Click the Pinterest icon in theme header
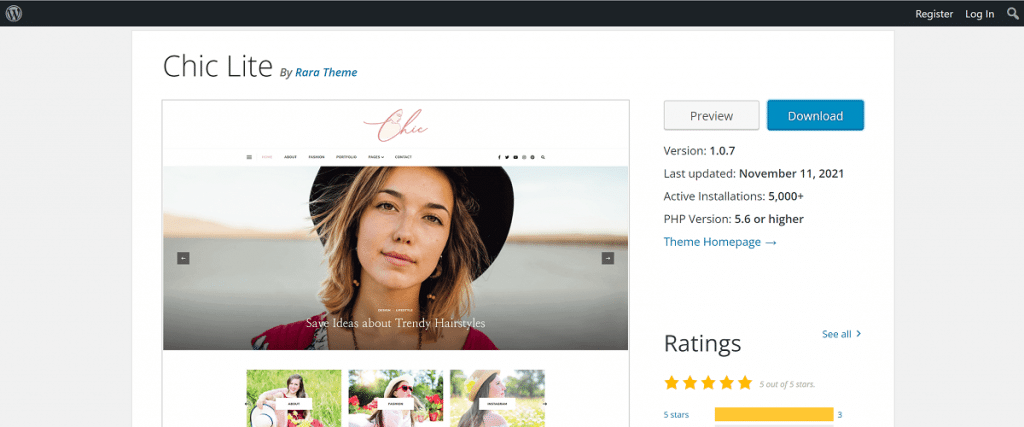The image size is (1024, 427). [x=532, y=157]
